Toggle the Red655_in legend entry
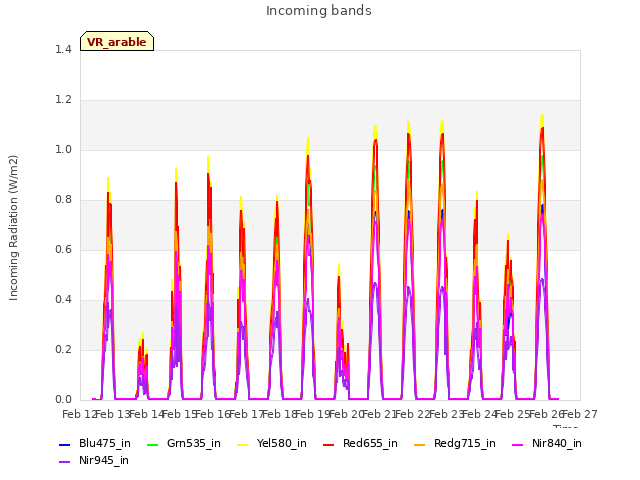The height and width of the screenshot is (480, 640). (360, 444)
